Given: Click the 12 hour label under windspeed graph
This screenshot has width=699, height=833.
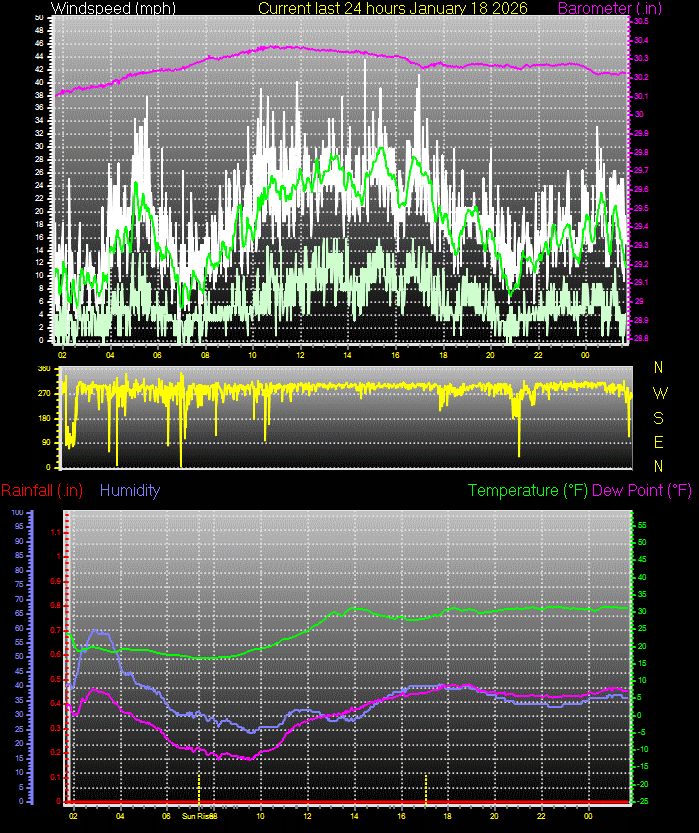Looking at the screenshot, I should coord(299,354).
